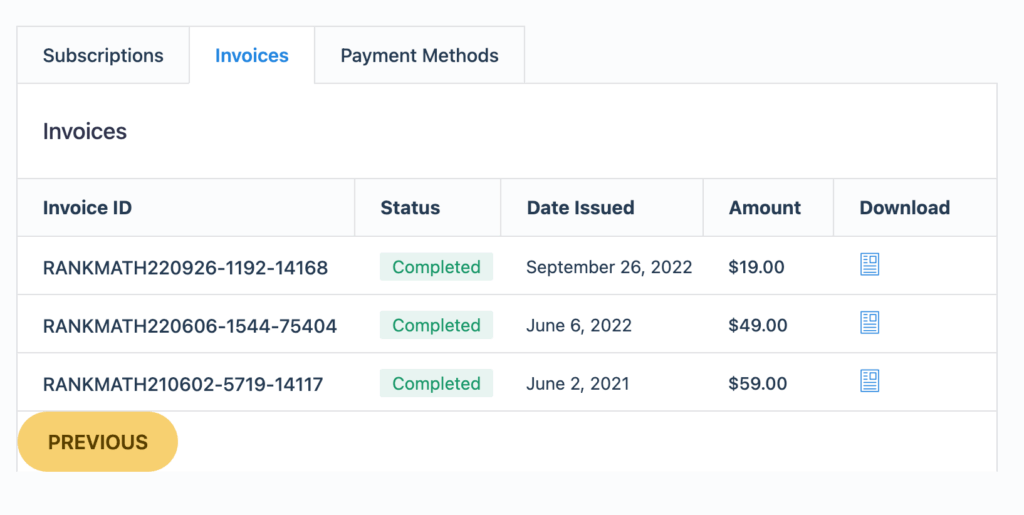Click the Status column header
This screenshot has width=1024, height=515.
[410, 208]
